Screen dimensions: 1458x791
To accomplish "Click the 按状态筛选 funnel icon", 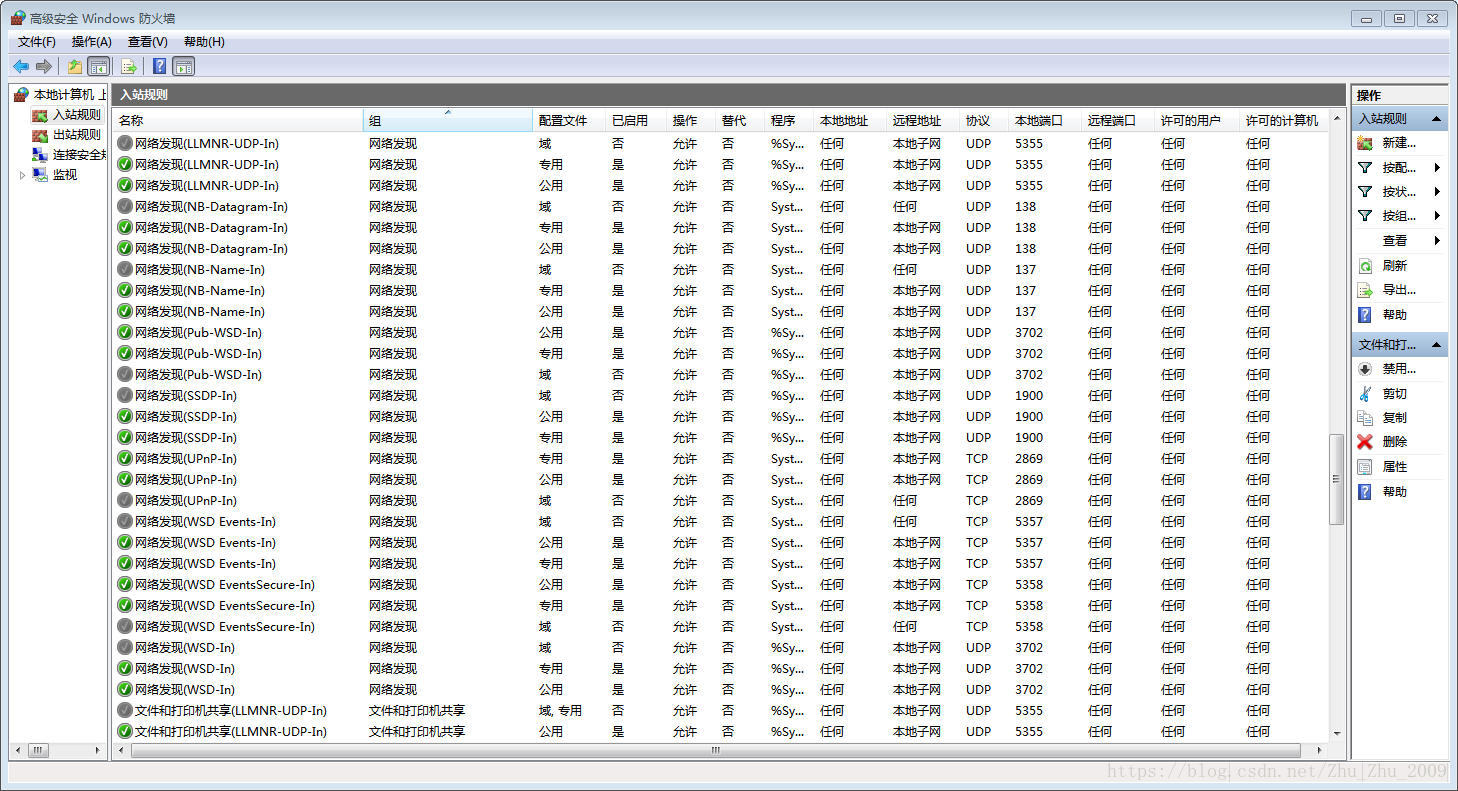I will (1365, 191).
